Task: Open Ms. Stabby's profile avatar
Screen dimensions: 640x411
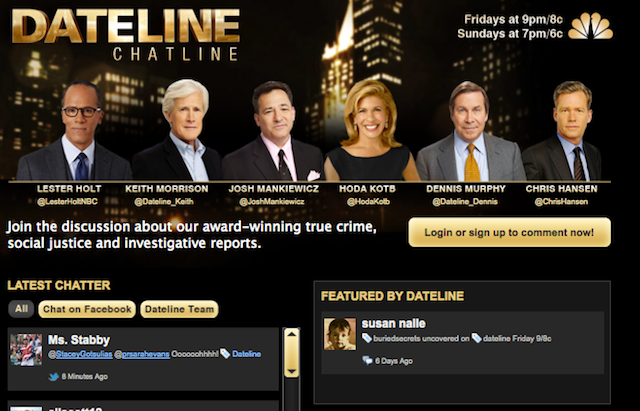Action: (26, 350)
